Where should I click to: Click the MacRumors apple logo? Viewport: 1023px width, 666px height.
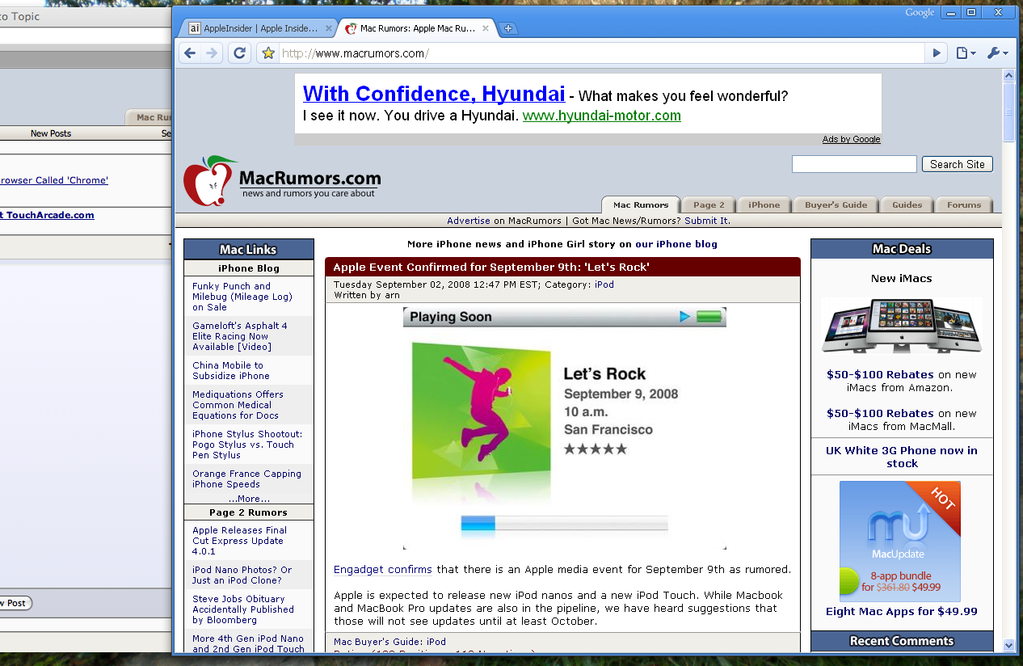coord(209,181)
